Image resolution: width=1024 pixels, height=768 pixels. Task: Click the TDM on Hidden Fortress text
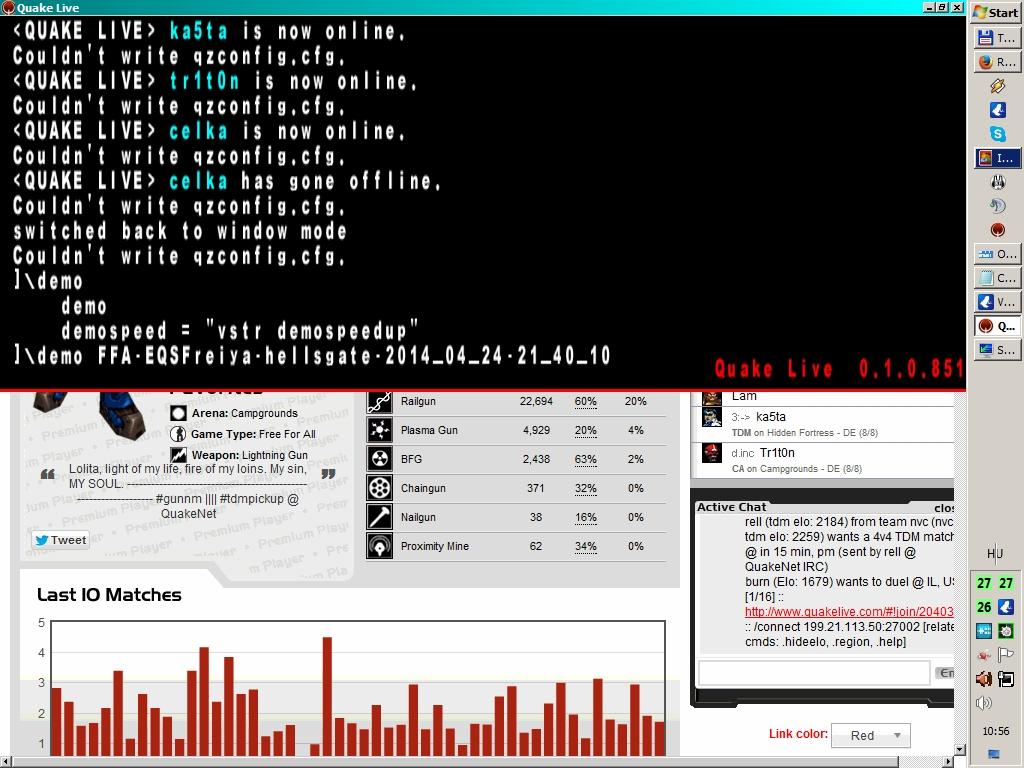coord(805,433)
